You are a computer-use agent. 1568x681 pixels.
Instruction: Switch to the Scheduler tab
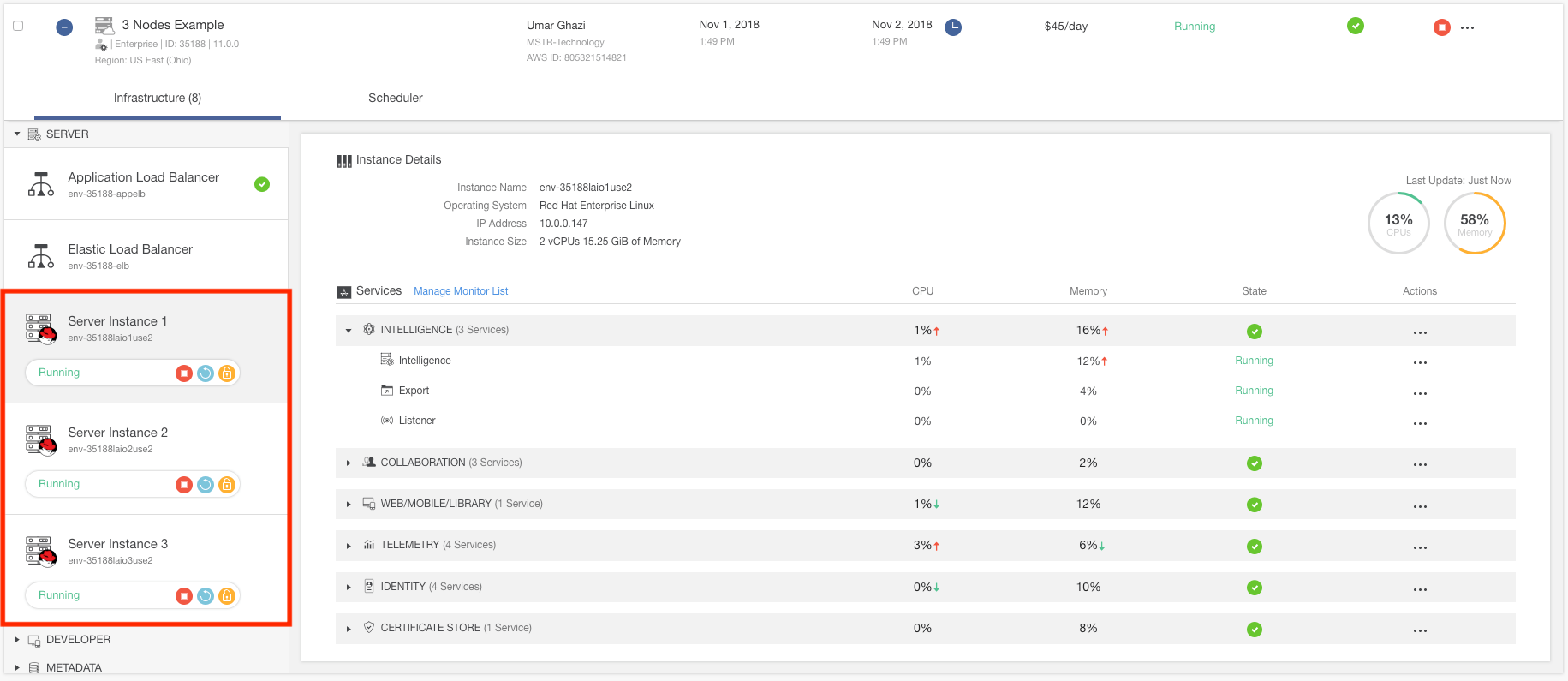pyautogui.click(x=395, y=98)
